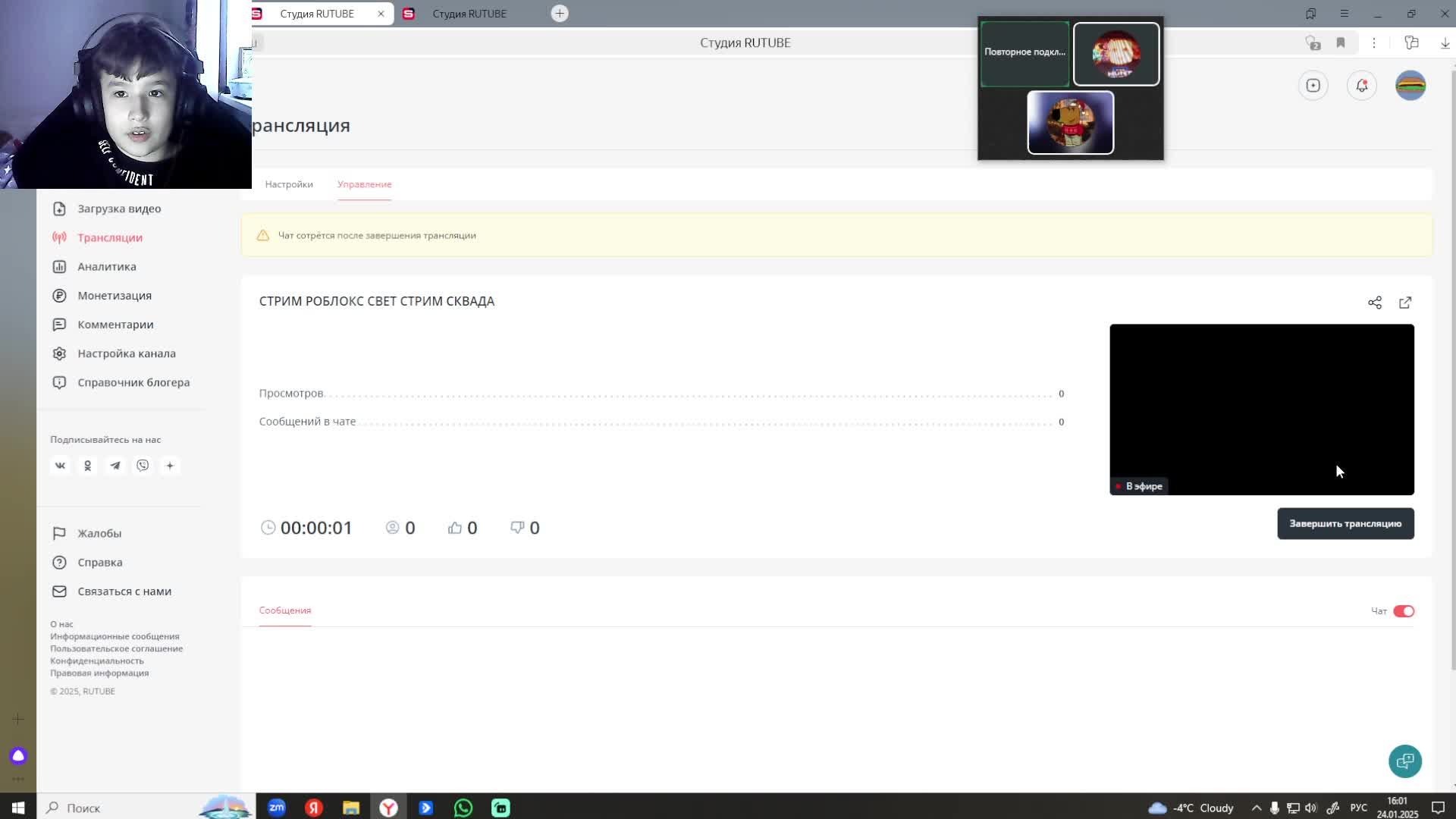Open О нас footer link
The width and height of the screenshot is (1456, 819).
pos(61,624)
